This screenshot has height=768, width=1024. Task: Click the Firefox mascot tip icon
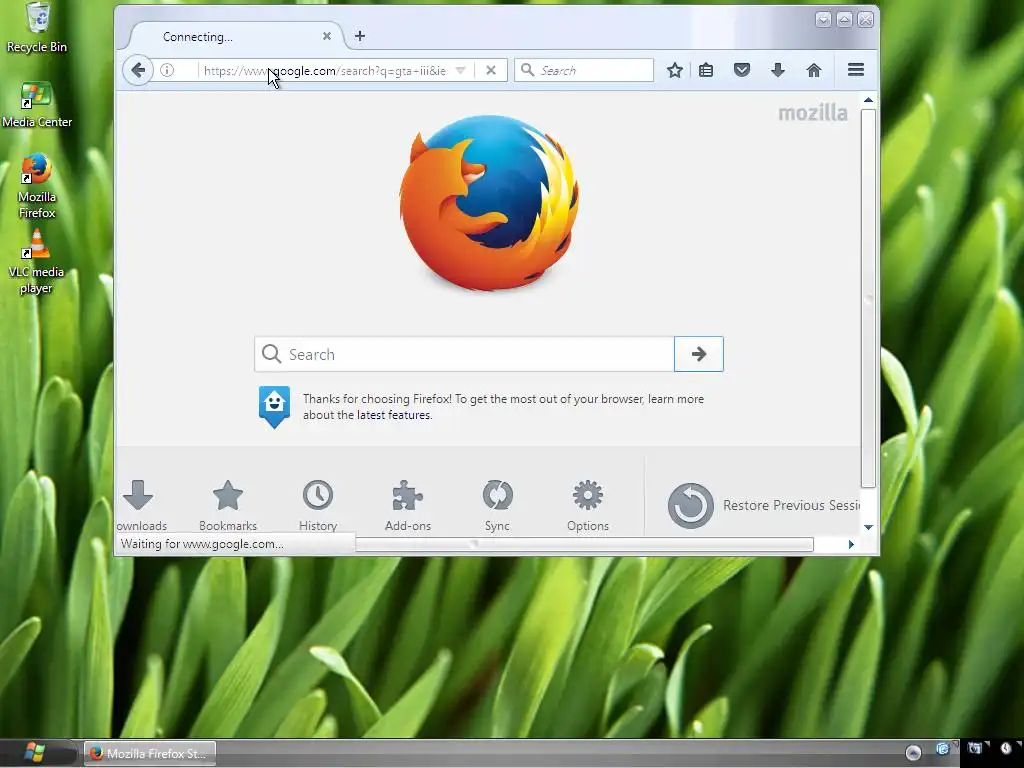274,407
